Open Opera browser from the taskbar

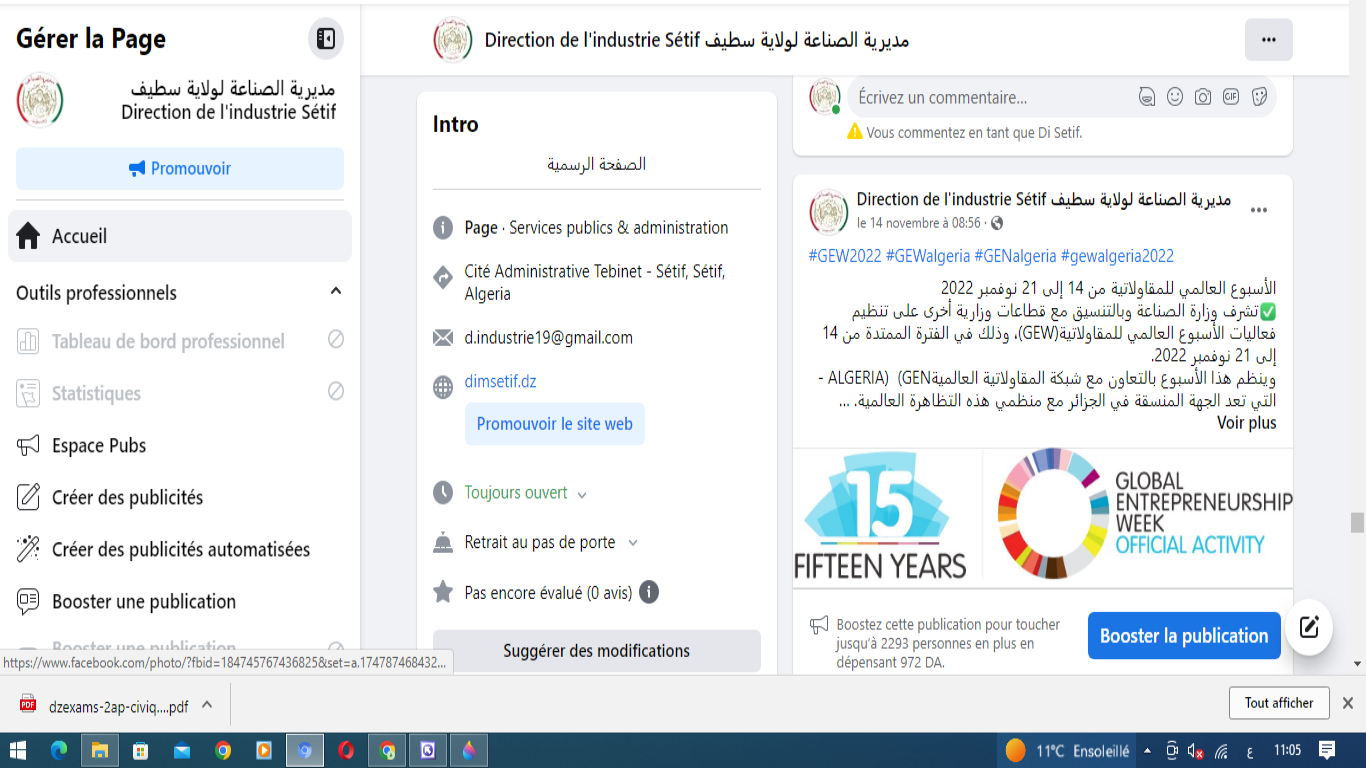point(346,750)
